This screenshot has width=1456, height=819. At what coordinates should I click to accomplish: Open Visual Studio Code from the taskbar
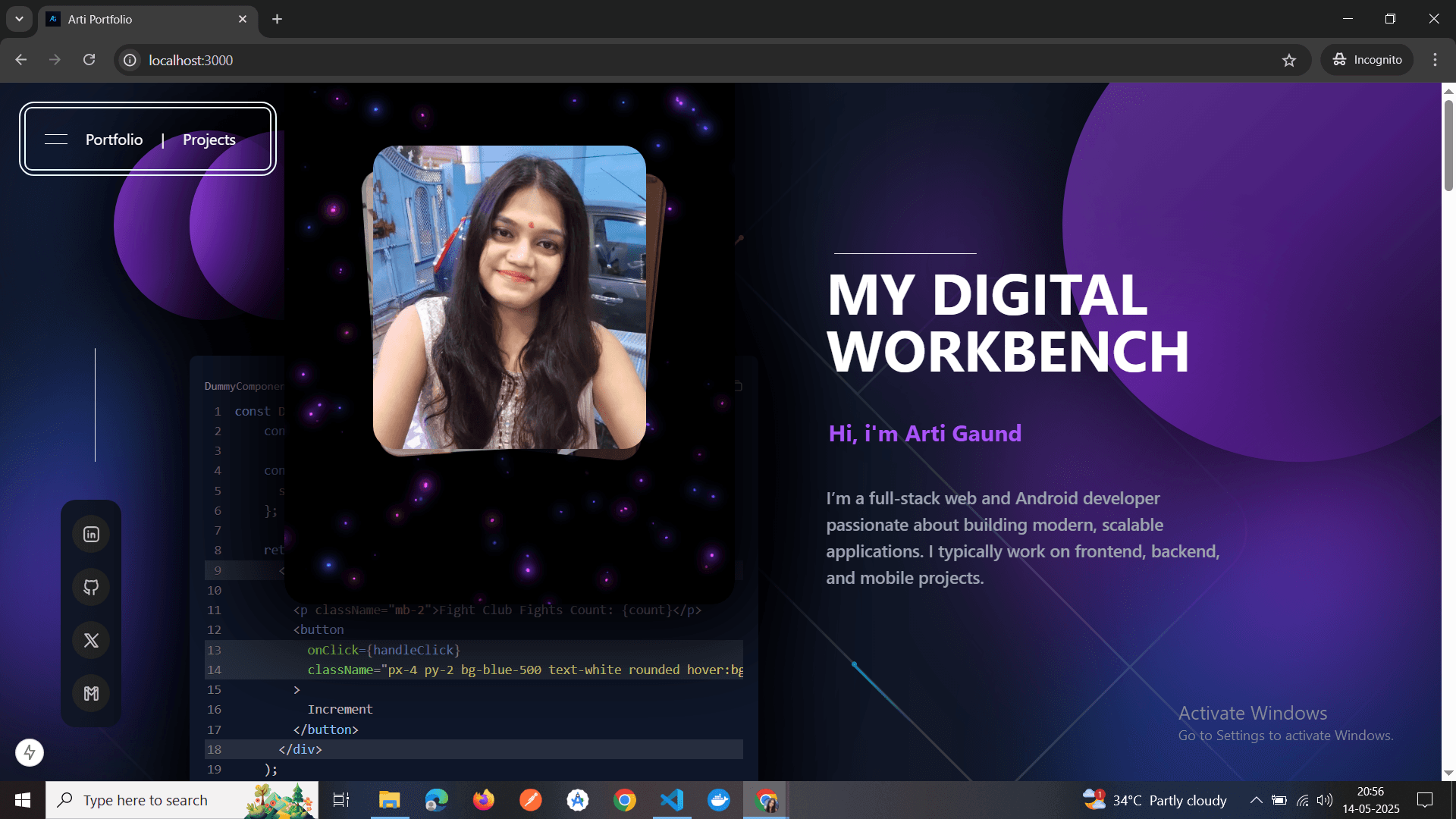pos(673,800)
